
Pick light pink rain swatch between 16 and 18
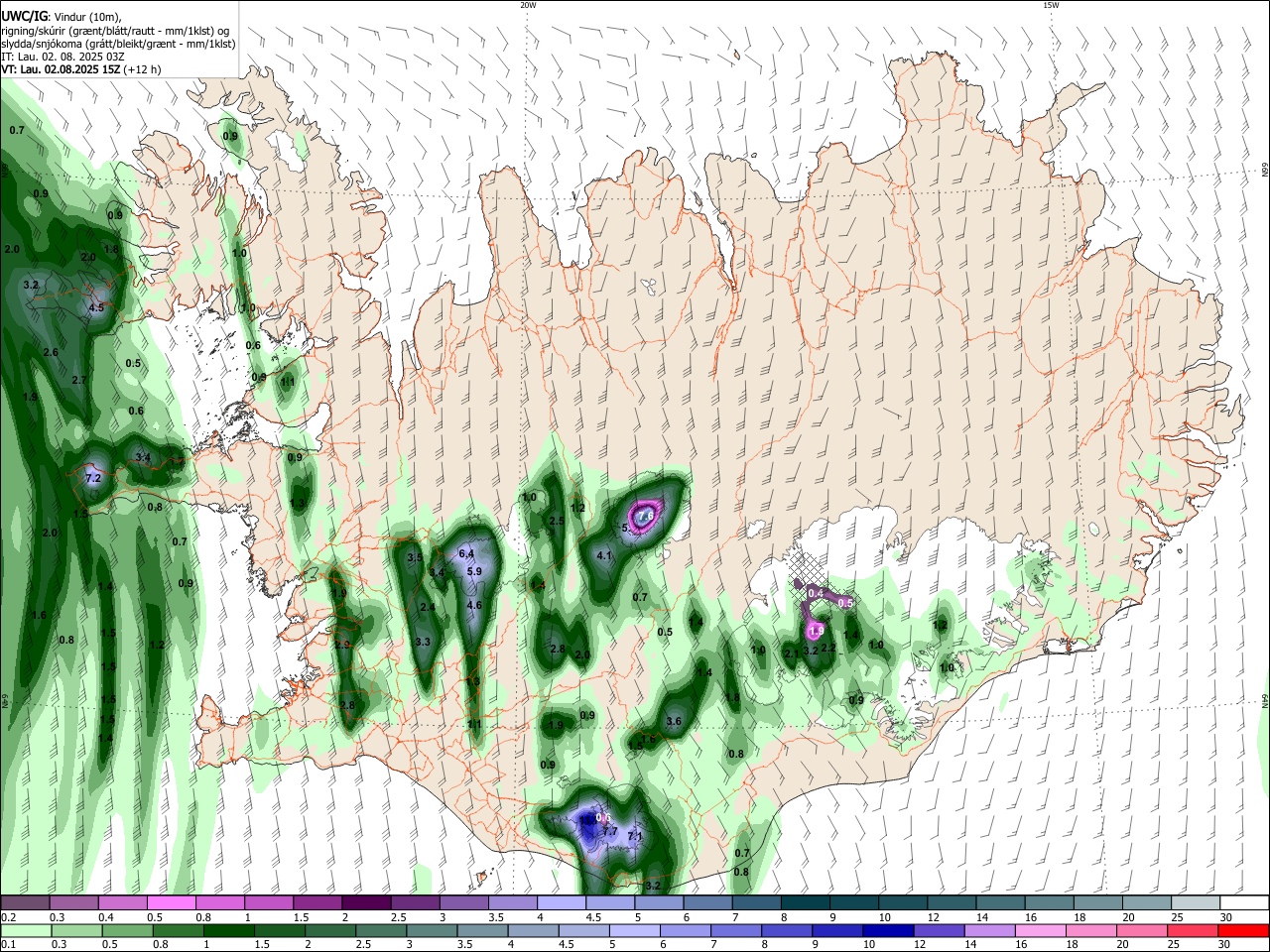pyautogui.click(x=1041, y=930)
